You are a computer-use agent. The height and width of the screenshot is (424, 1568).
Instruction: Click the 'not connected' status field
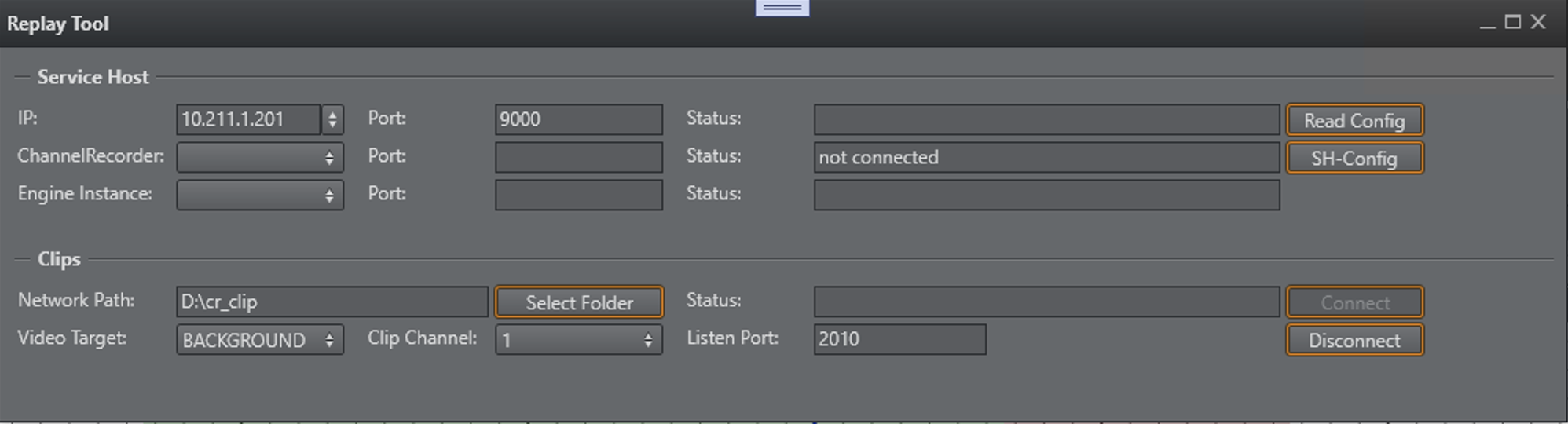[x=1046, y=158]
